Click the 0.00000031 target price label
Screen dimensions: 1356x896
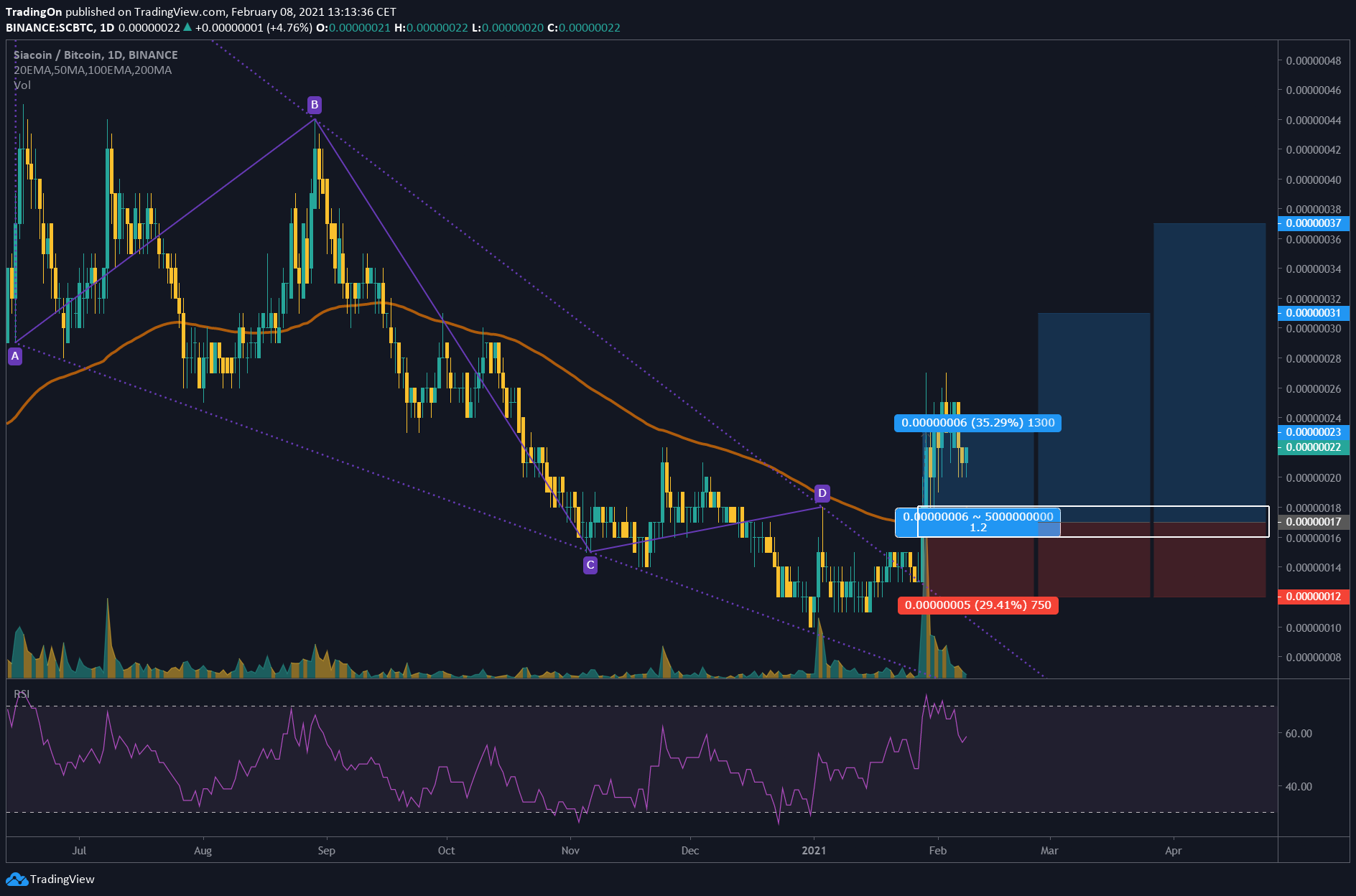coord(1314,313)
